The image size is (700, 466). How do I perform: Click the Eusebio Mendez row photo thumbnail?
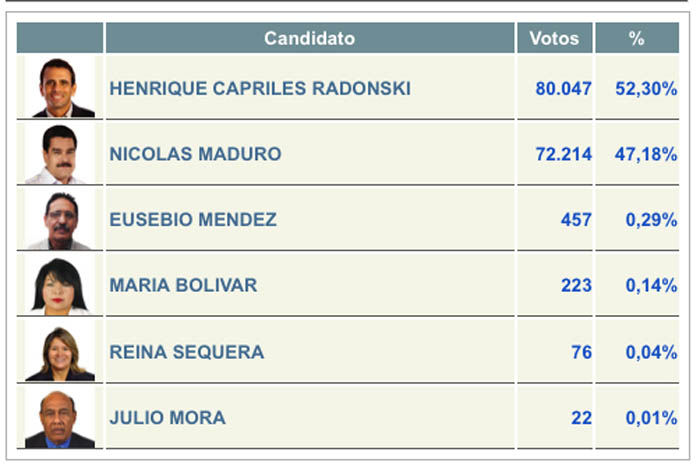[60, 219]
